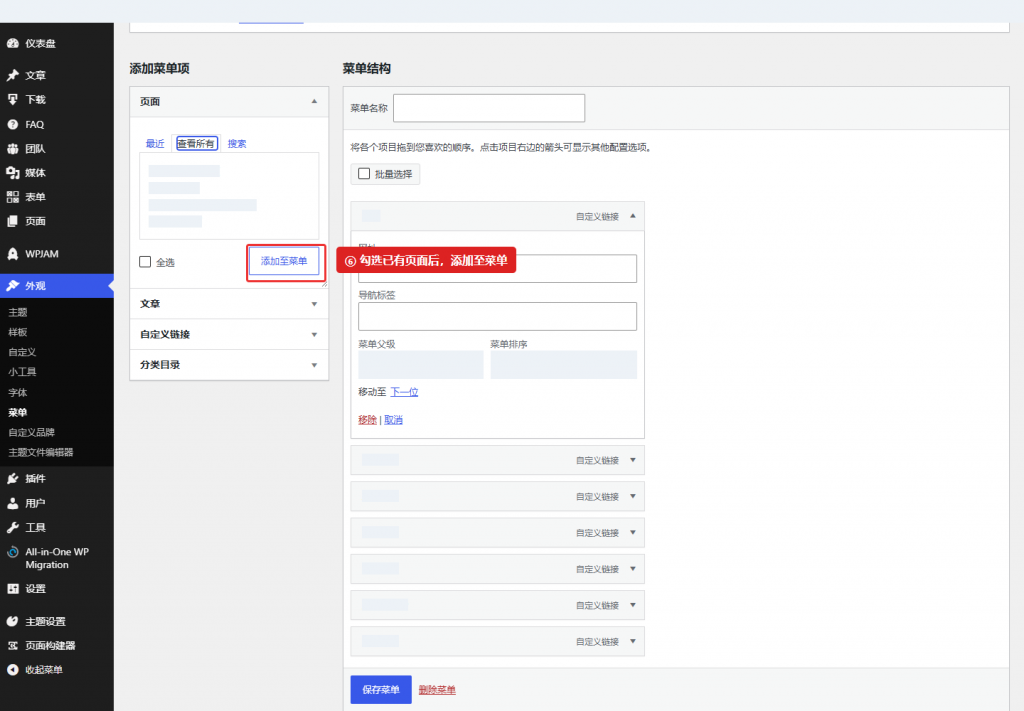
Task: Click the 添加至菜单 button
Action: [x=284, y=261]
